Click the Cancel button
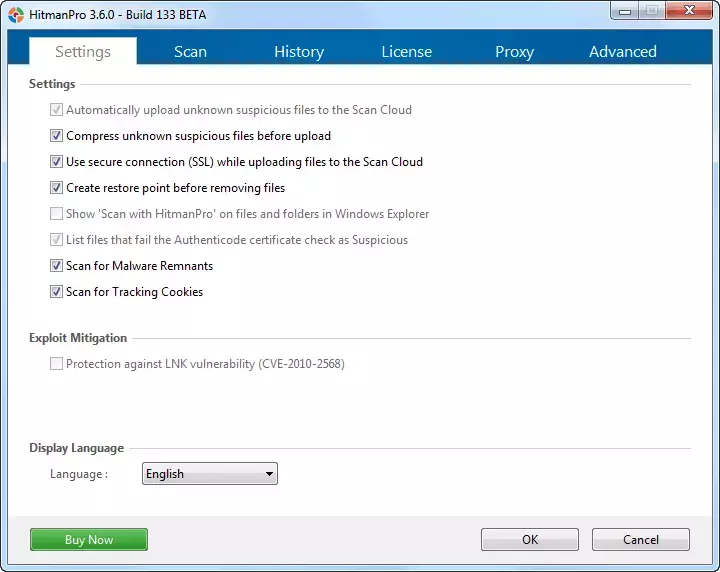The height and width of the screenshot is (572, 720). [641, 539]
